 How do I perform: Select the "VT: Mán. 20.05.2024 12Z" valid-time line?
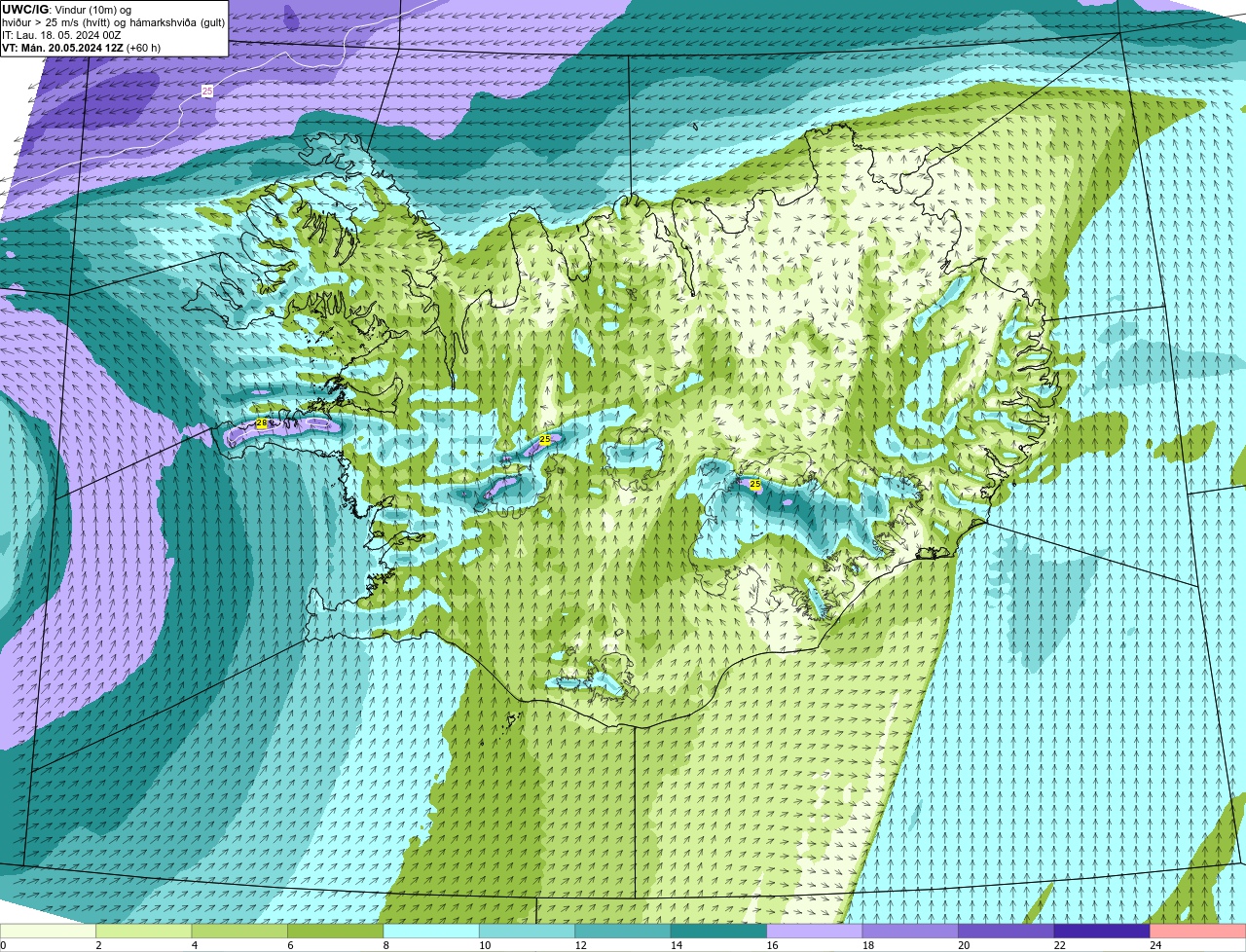point(62,48)
